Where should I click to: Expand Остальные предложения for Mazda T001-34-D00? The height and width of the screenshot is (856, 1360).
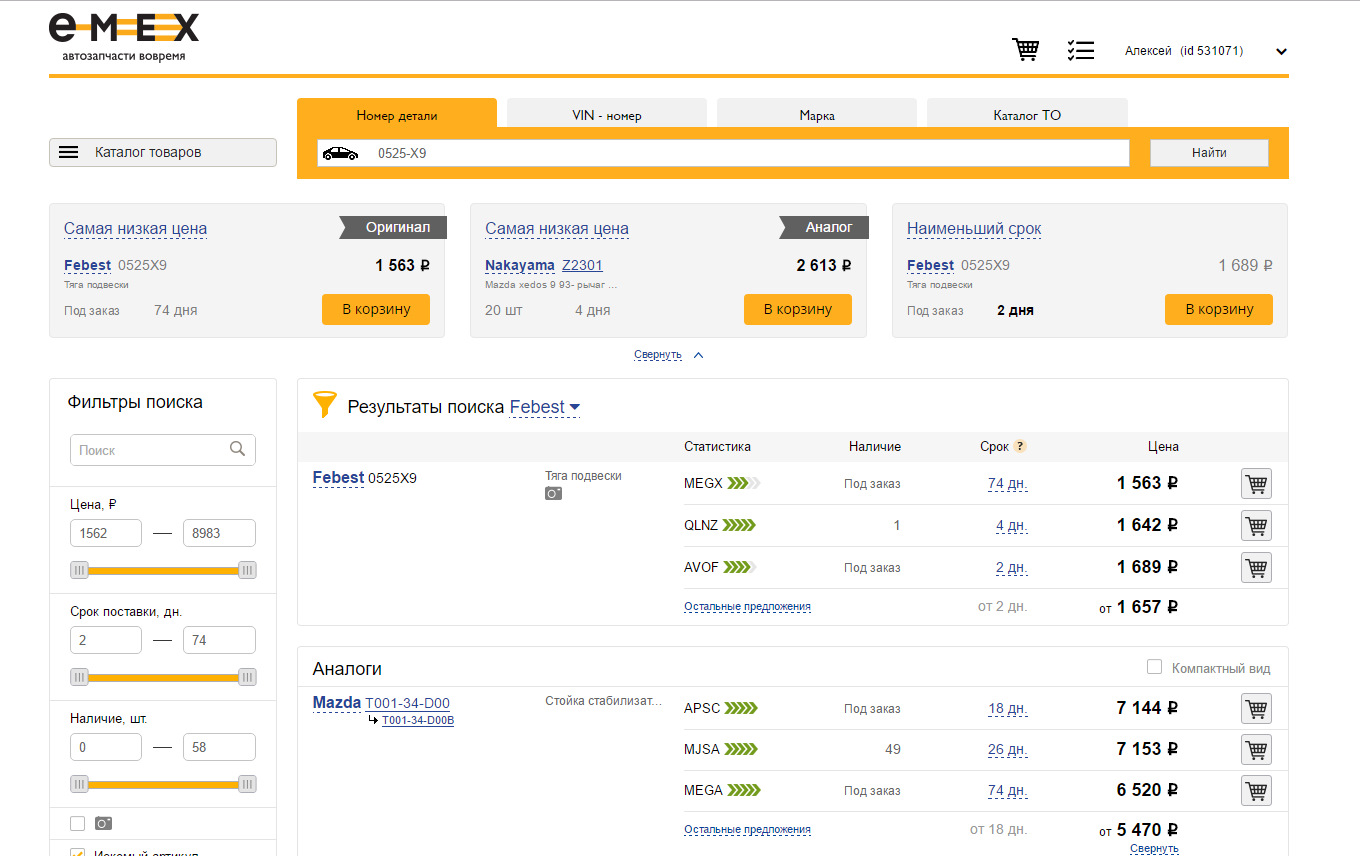(747, 830)
